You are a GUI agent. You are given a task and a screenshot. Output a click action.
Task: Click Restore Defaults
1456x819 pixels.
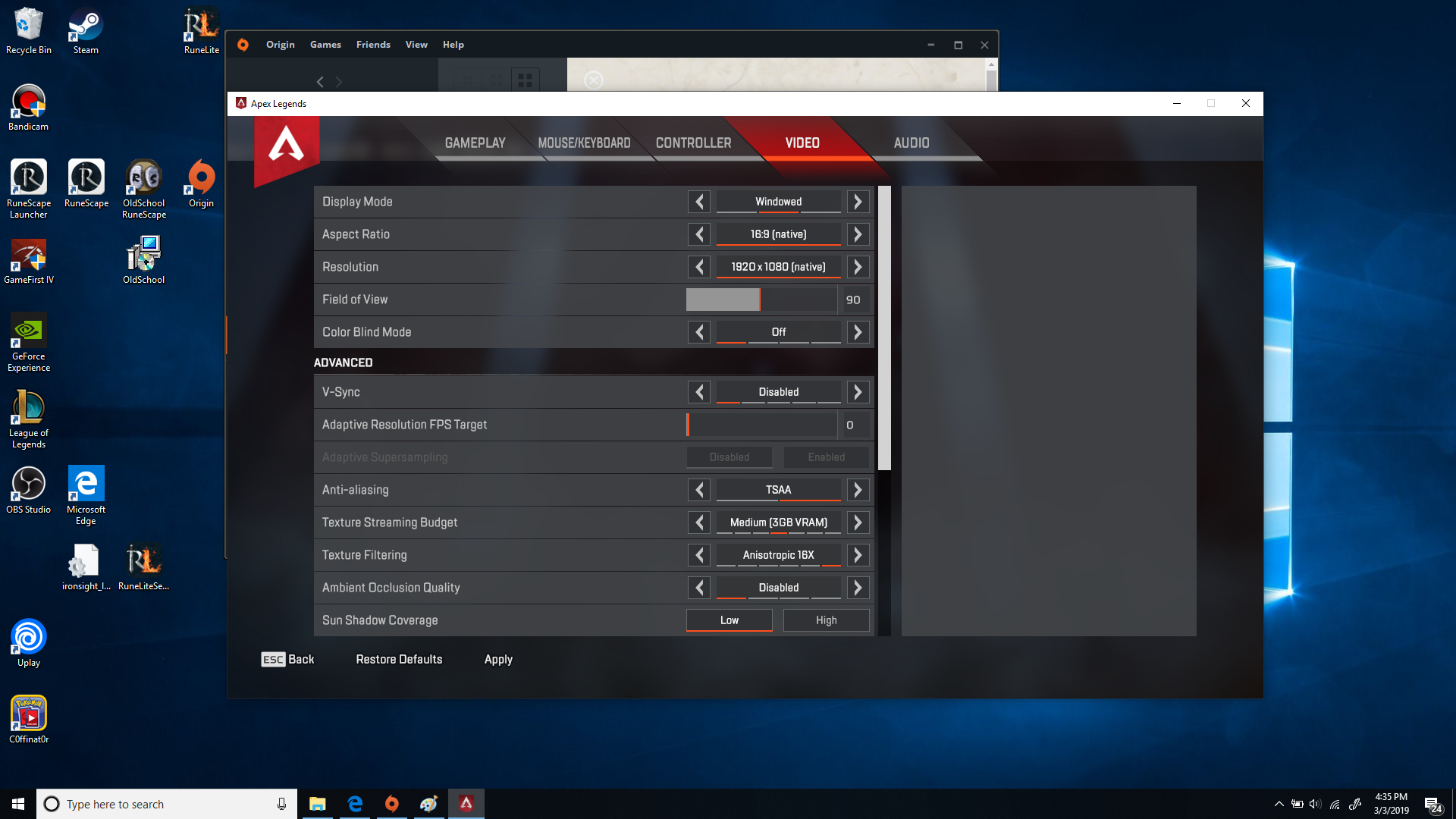[x=399, y=660]
